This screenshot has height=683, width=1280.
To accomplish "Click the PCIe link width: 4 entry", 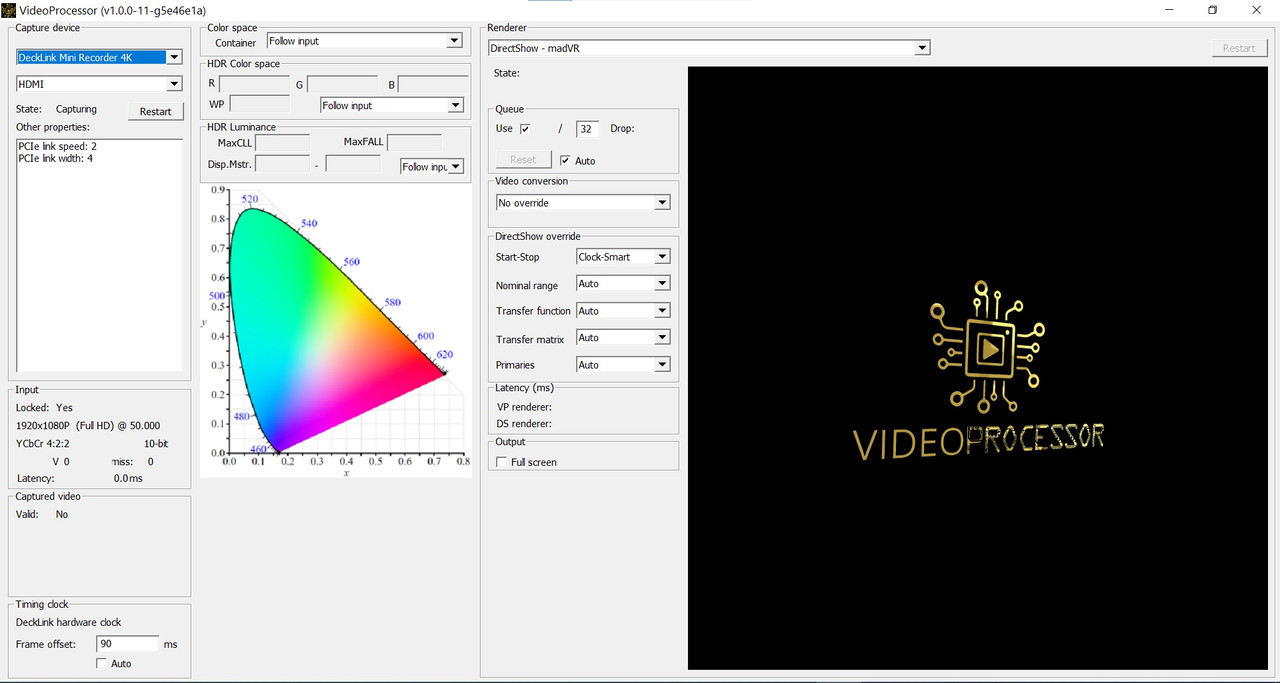I will [x=56, y=158].
